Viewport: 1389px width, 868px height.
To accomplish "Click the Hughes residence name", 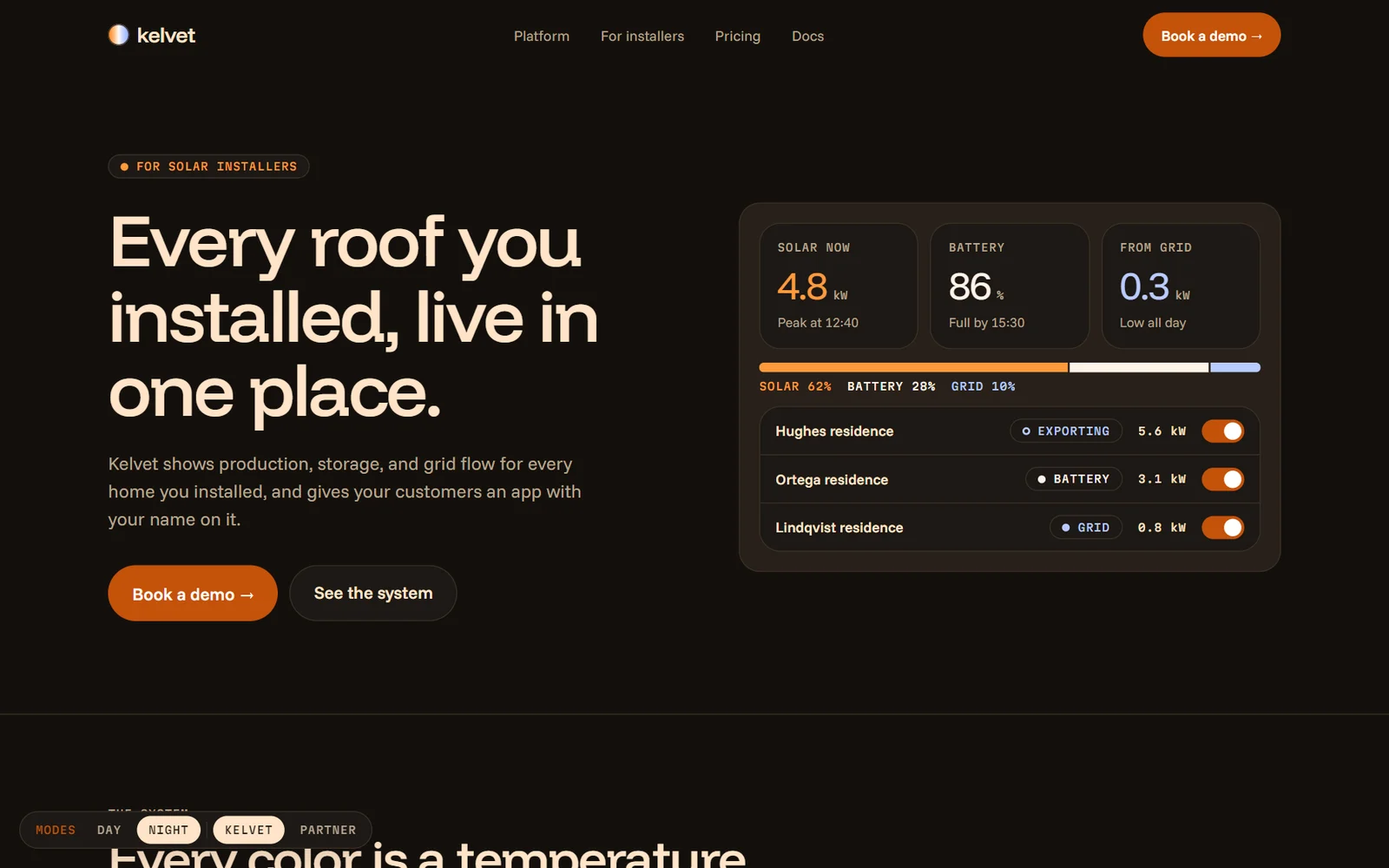I will (834, 431).
